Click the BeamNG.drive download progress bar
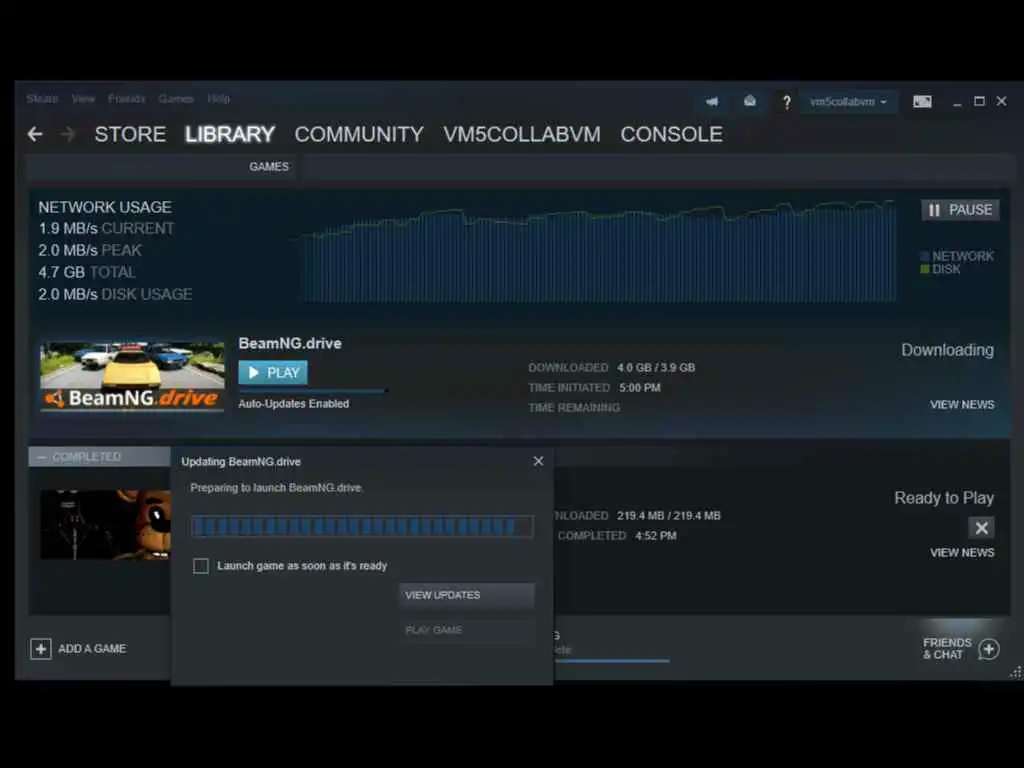The image size is (1024, 768). [x=313, y=391]
